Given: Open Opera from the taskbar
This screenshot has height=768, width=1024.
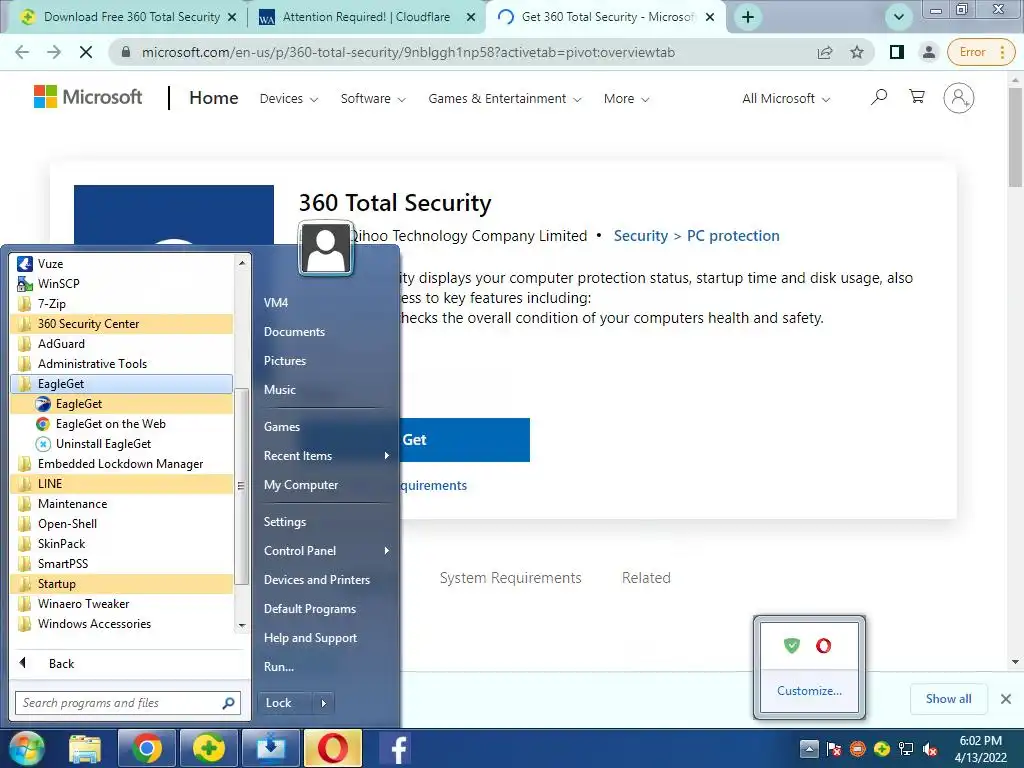Looking at the screenshot, I should click(x=332, y=748).
